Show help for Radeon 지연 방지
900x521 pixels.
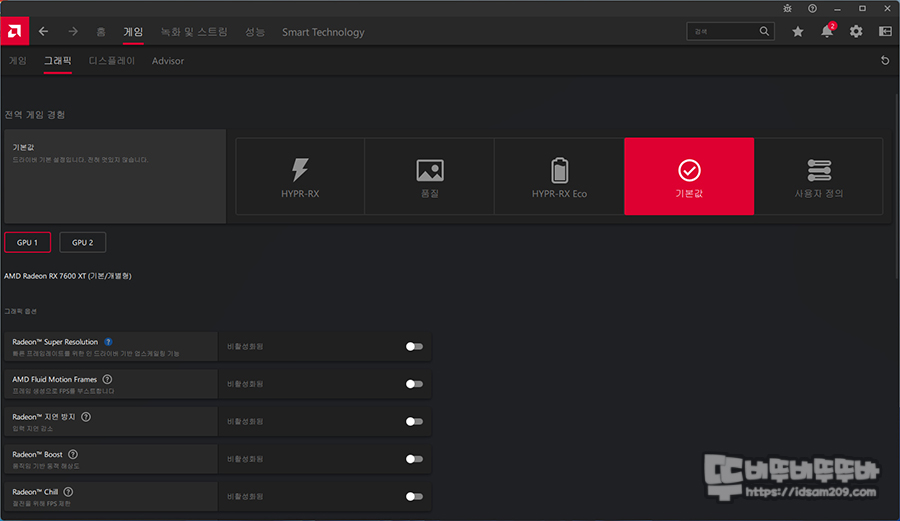click(86, 417)
